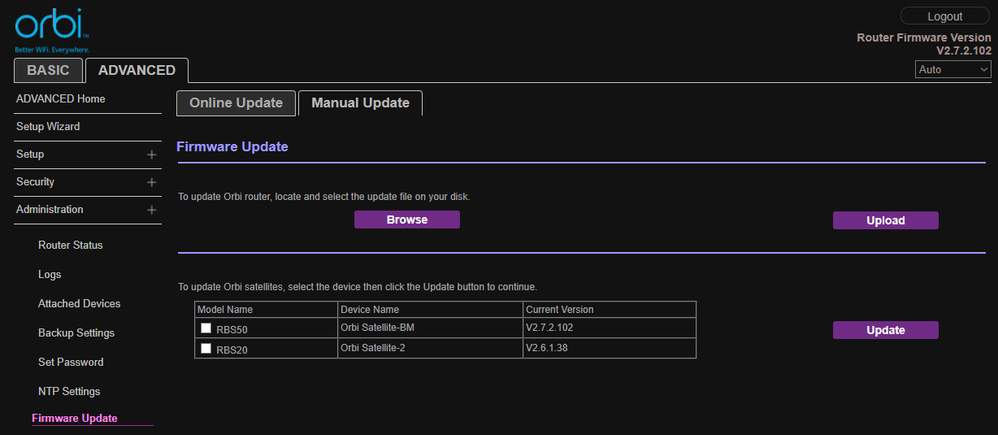Open the Online Update tab
This screenshot has width=998, height=435.
click(x=236, y=103)
